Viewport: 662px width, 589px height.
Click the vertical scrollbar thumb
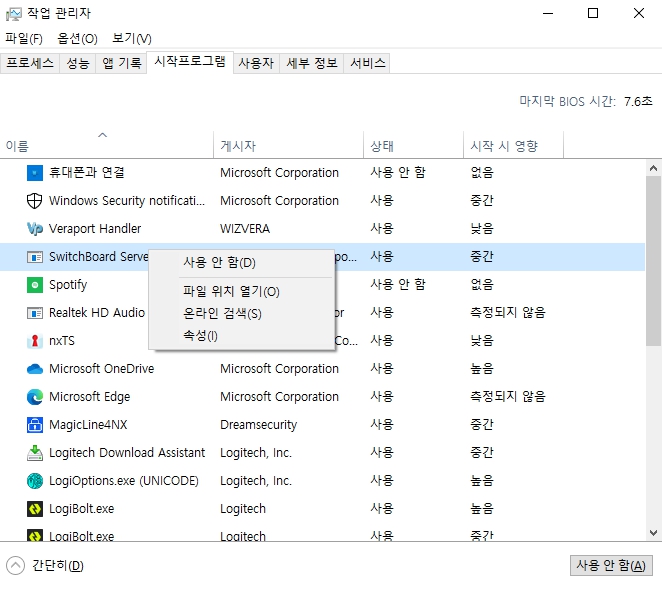pyautogui.click(x=653, y=261)
